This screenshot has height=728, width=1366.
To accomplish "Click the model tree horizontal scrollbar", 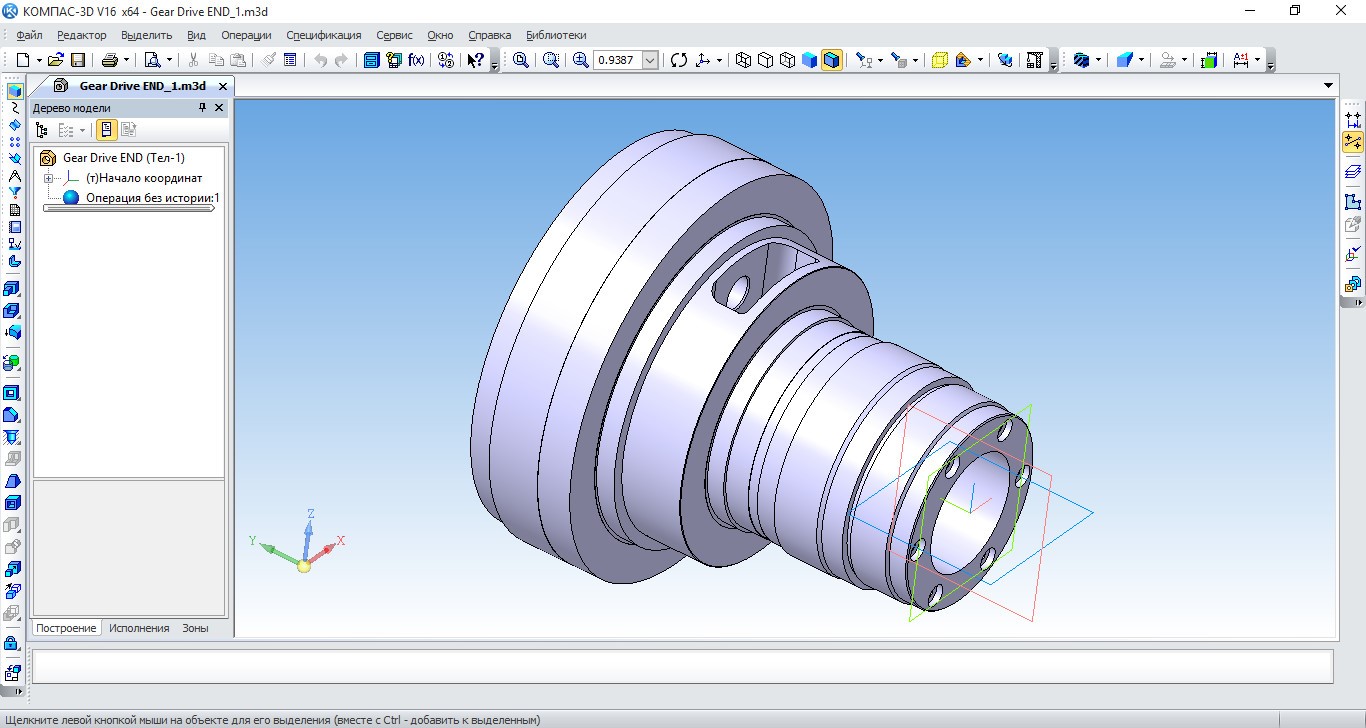I will click(130, 209).
